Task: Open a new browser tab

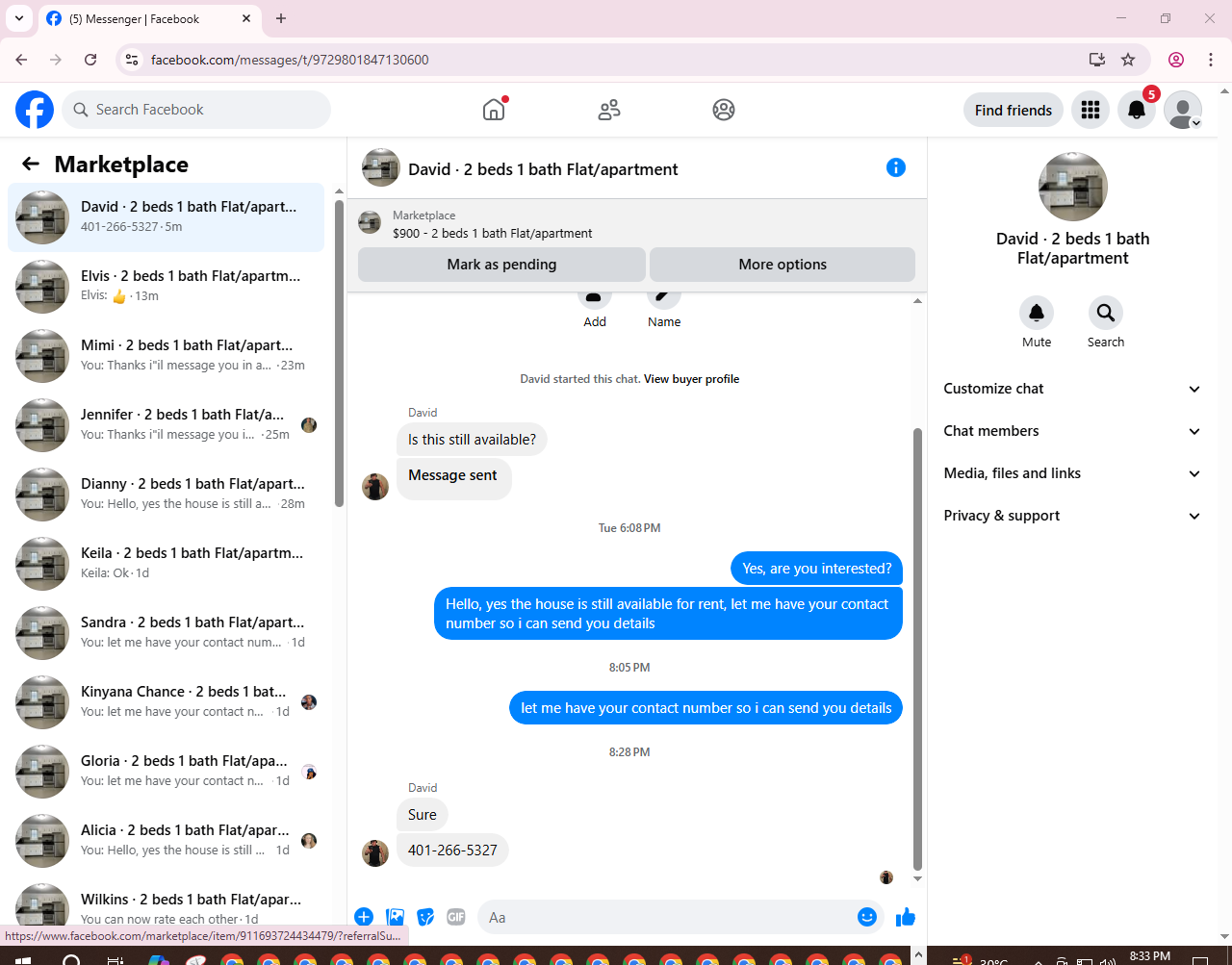Action: (281, 18)
